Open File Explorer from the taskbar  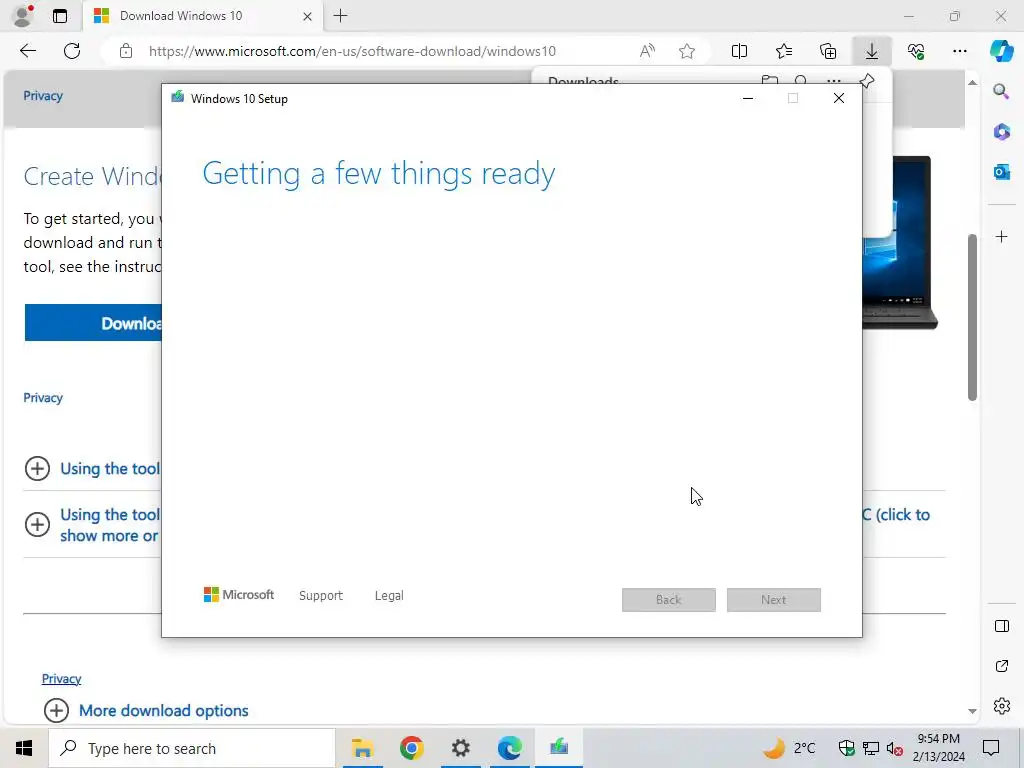tap(362, 748)
